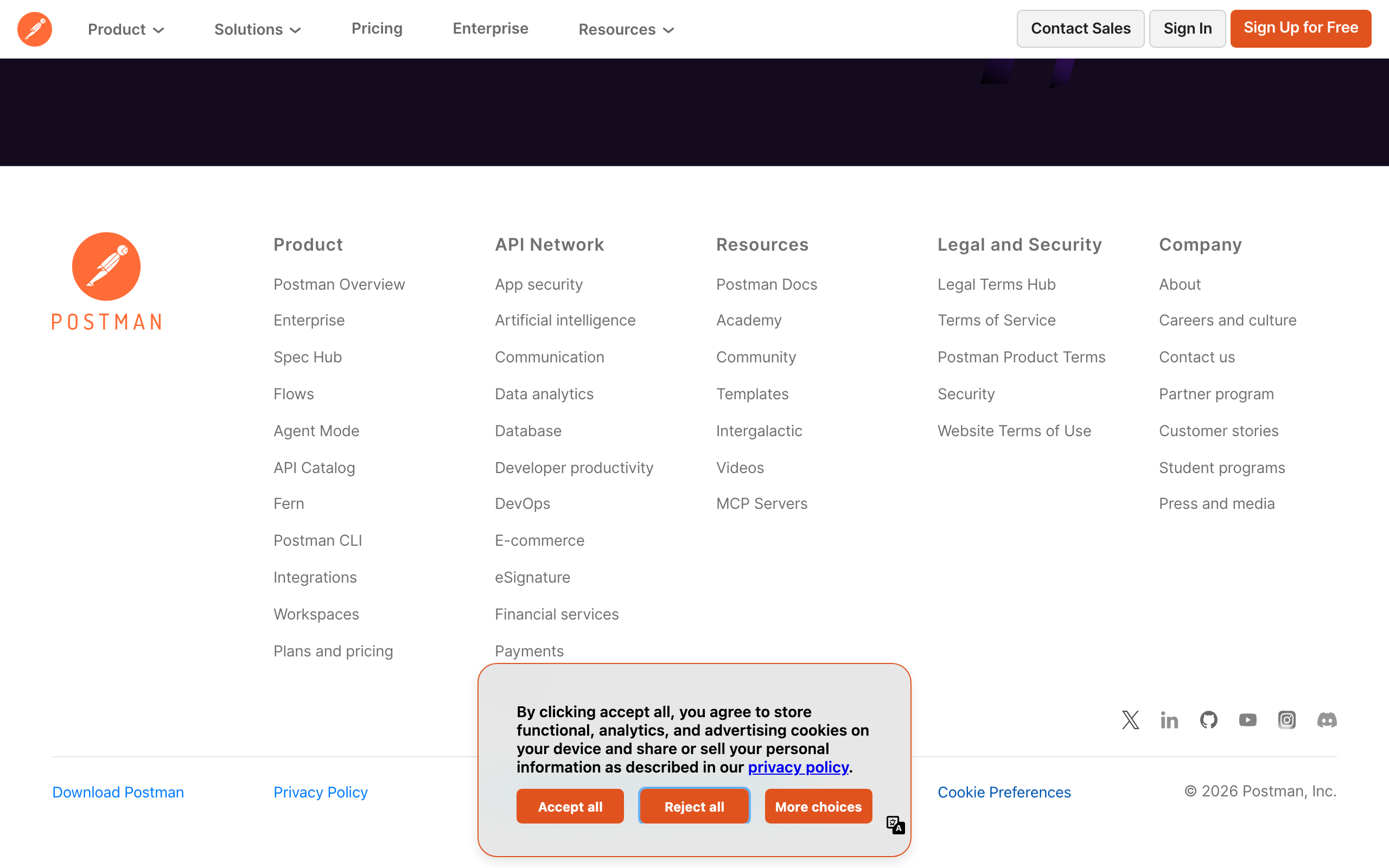Expand the Product dropdown menu
The width and height of the screenshot is (1389, 868).
[x=126, y=29]
